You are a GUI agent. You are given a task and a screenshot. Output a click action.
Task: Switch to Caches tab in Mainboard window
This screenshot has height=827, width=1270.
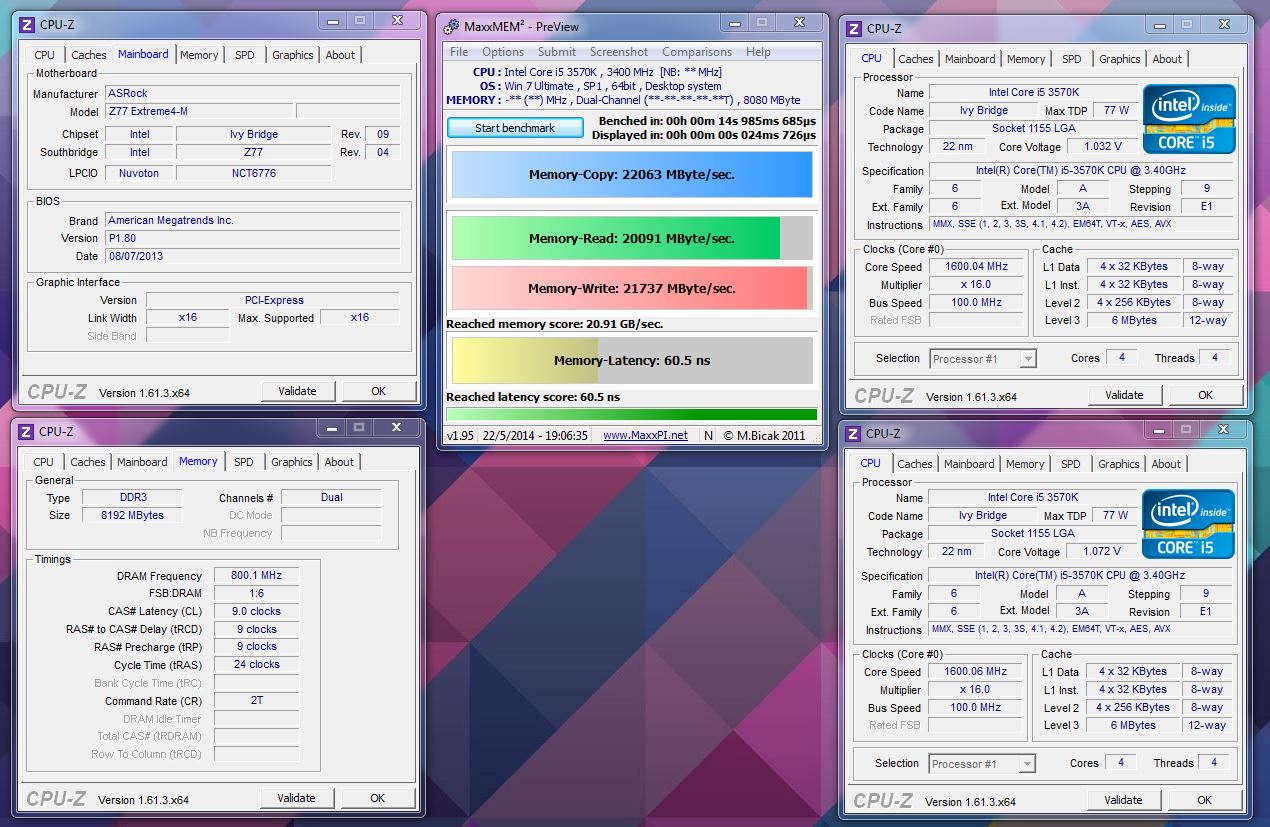[89, 55]
